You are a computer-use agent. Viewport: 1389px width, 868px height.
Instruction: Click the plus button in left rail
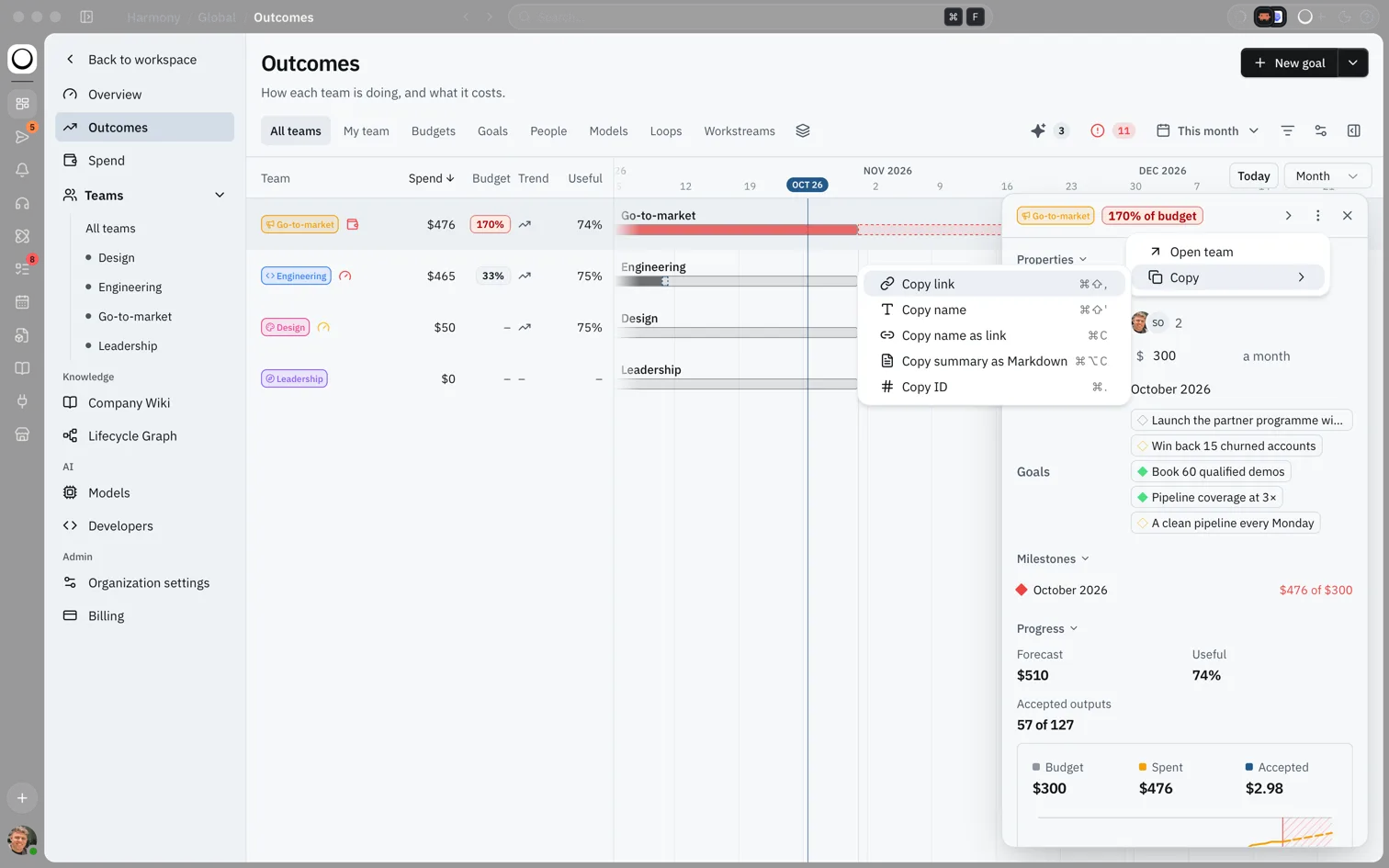22,797
